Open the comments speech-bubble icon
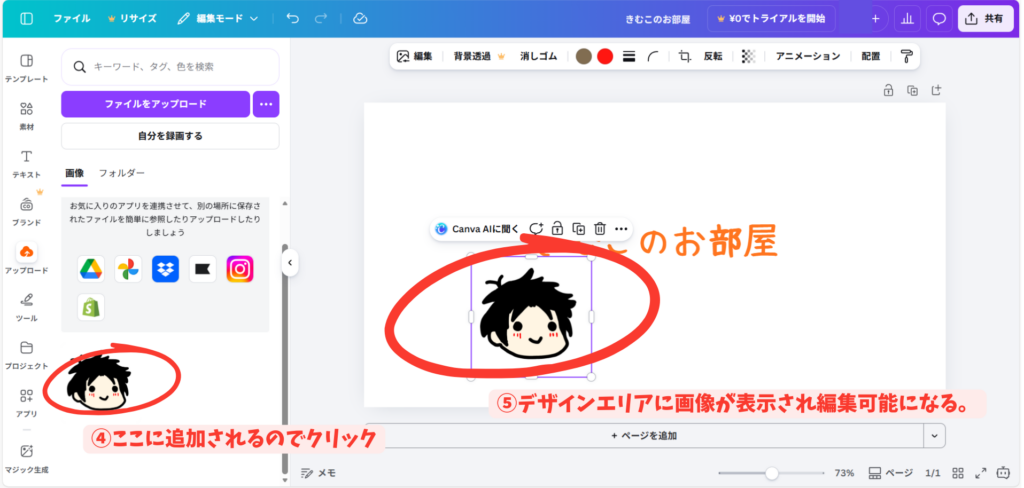The height and width of the screenshot is (488, 1024). (x=939, y=18)
